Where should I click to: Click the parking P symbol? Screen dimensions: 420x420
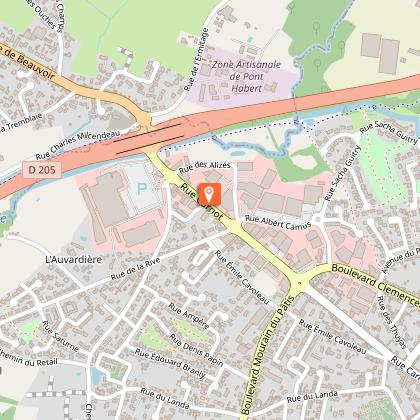click(142, 189)
